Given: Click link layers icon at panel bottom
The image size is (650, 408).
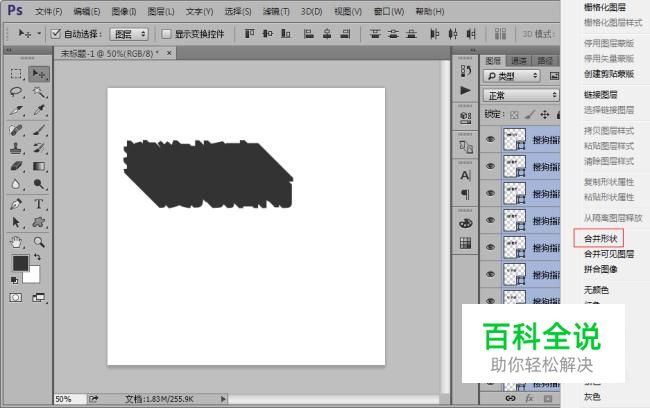Looking at the screenshot, I should 511,398.
